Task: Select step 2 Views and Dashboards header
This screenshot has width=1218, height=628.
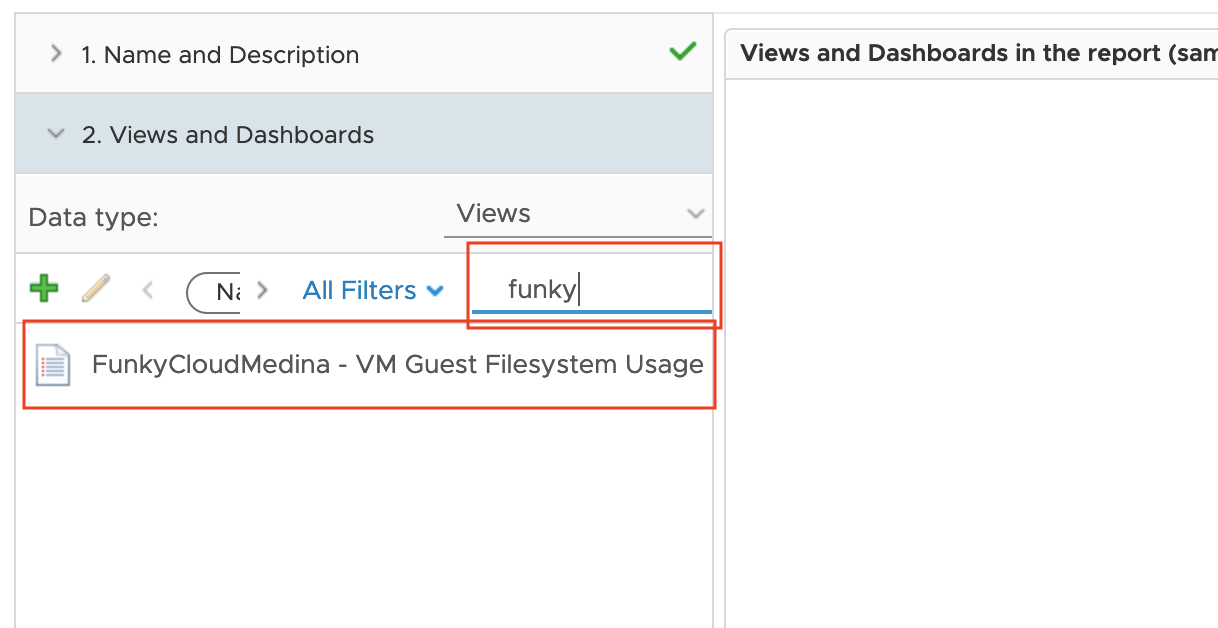Action: [x=364, y=134]
